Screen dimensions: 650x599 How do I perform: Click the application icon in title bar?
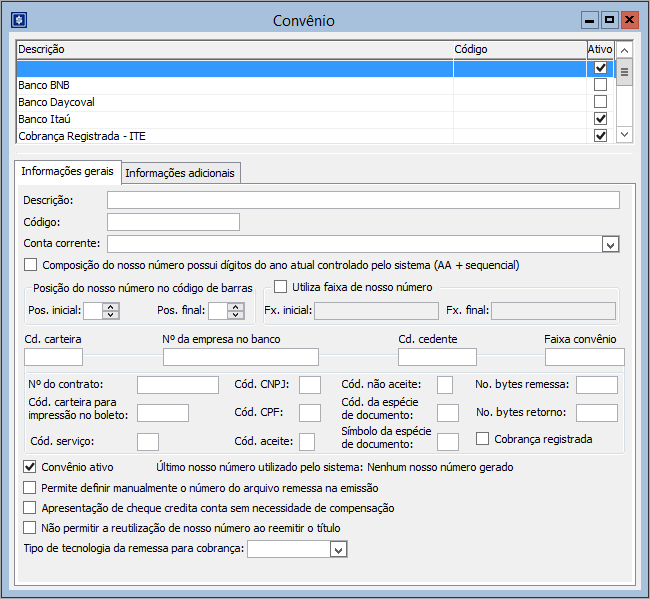coord(17,20)
